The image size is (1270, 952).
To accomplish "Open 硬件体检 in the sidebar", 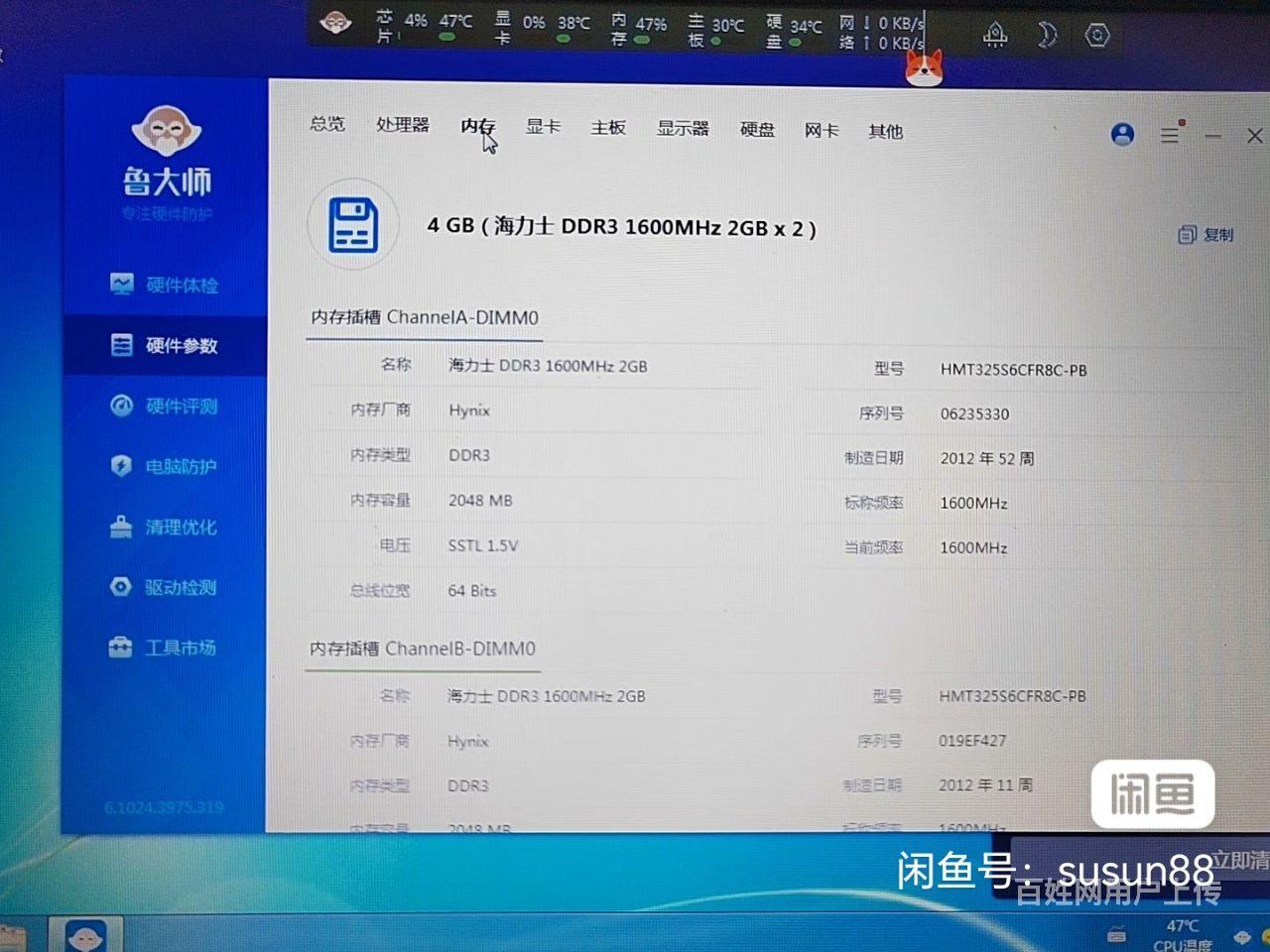I will pyautogui.click(x=165, y=286).
